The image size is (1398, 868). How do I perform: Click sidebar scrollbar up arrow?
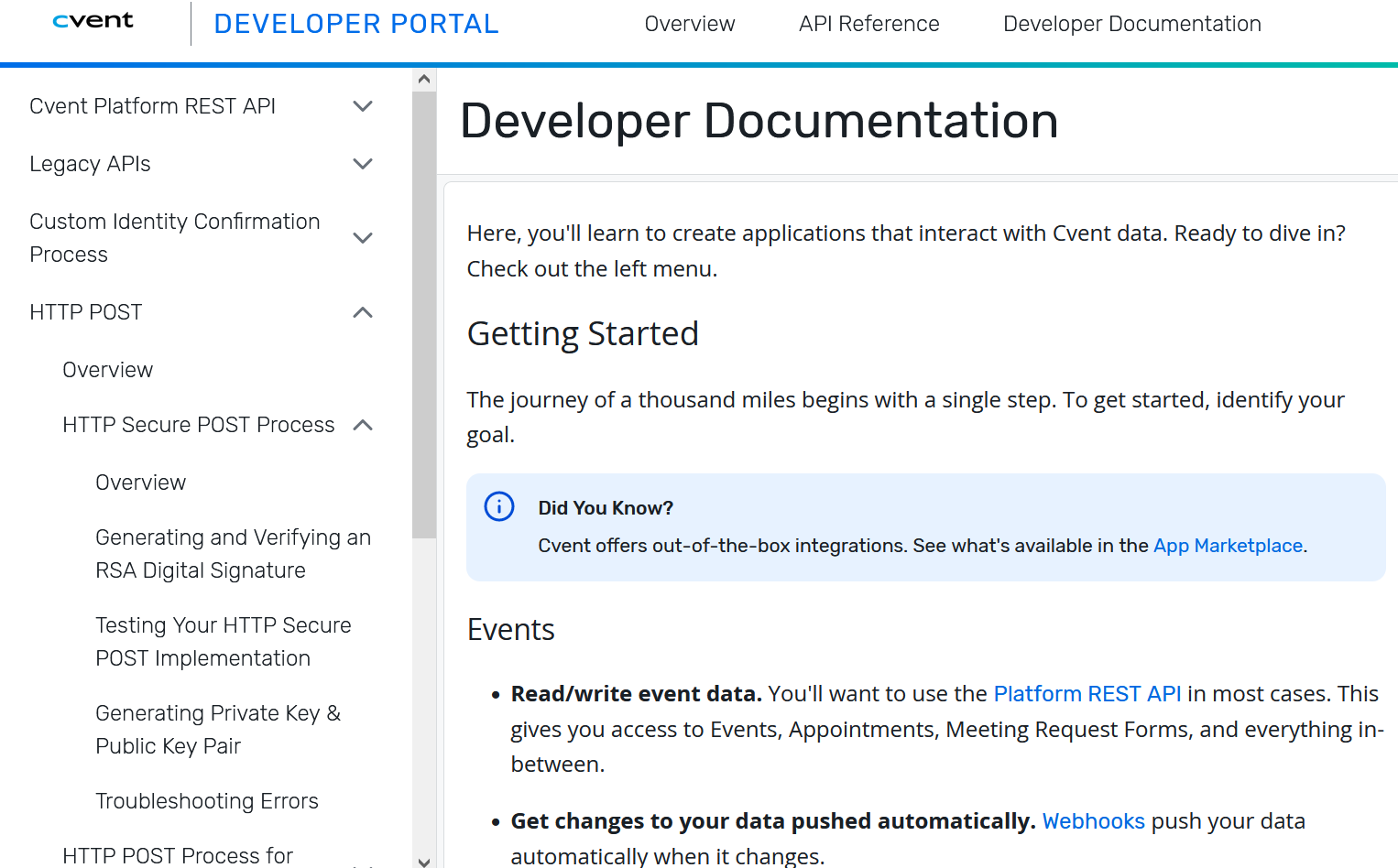pyautogui.click(x=424, y=80)
